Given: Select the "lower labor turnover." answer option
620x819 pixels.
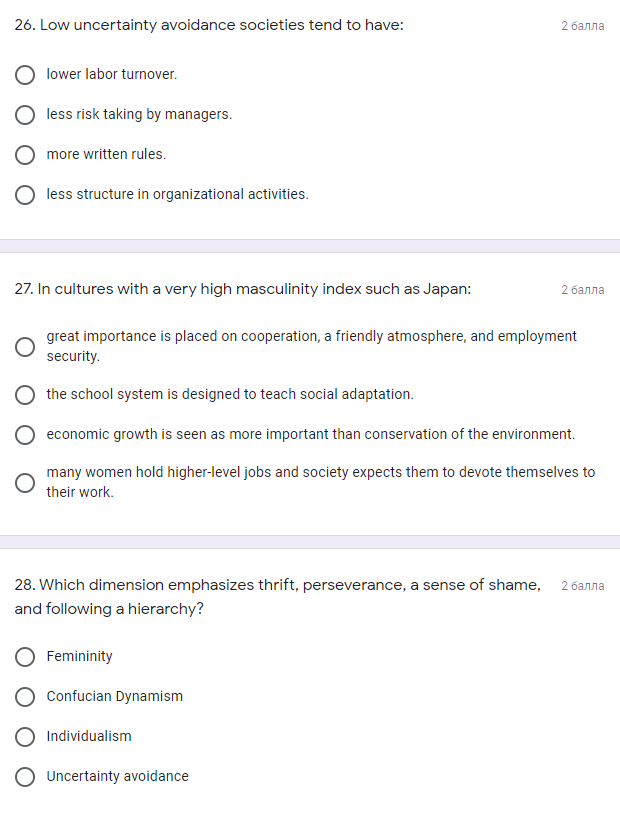Looking at the screenshot, I should 25,74.
